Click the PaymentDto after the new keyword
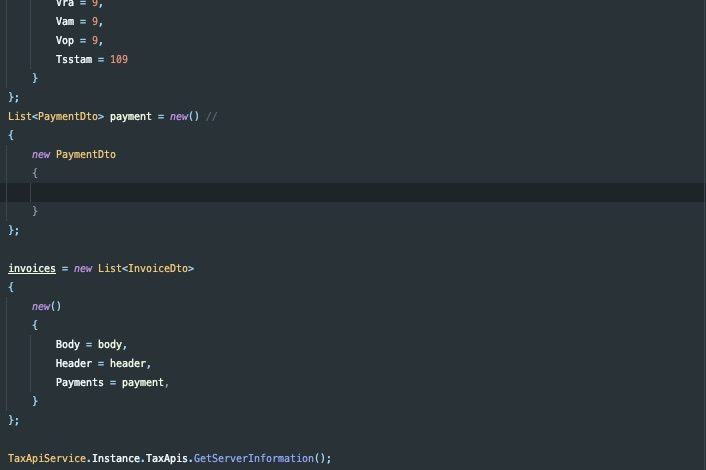This screenshot has width=706, height=470. pos(86,154)
